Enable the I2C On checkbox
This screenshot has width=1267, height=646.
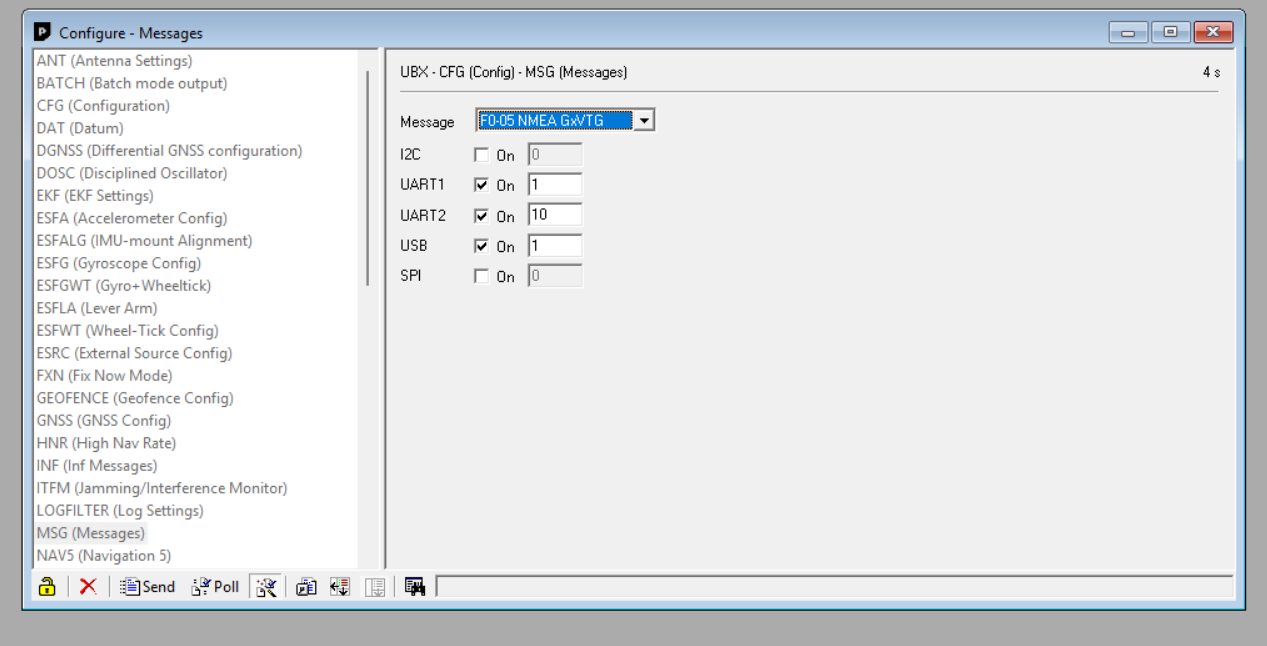pyautogui.click(x=482, y=155)
